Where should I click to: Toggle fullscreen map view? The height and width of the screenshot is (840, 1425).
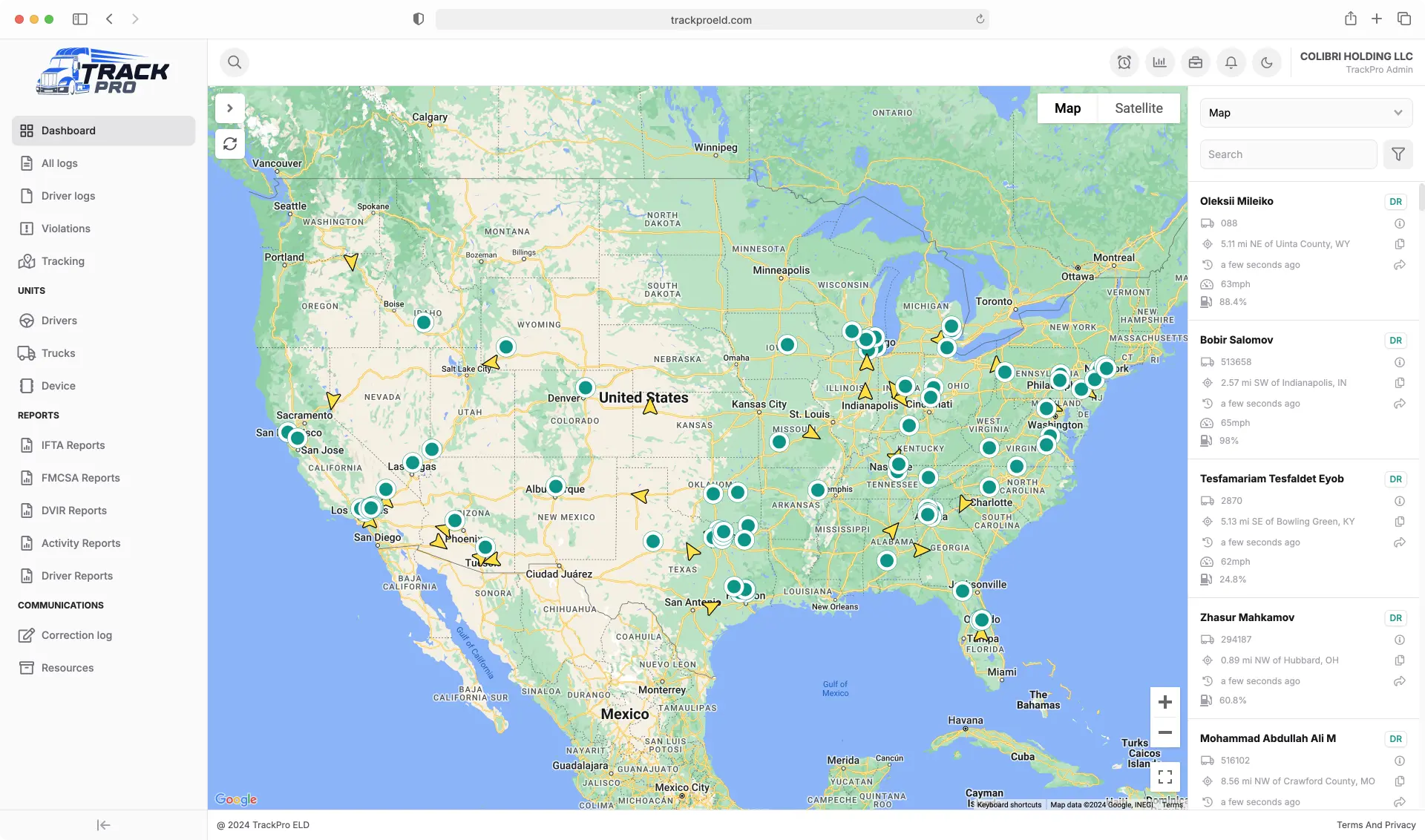click(x=1165, y=777)
